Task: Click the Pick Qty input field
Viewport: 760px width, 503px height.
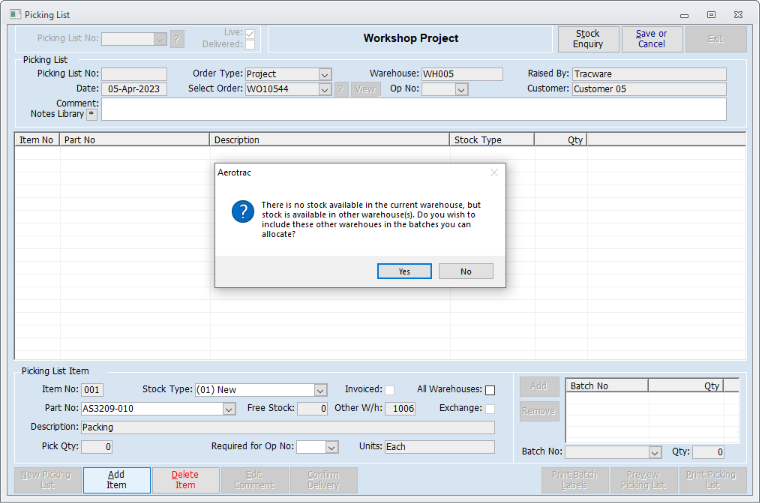Action: pos(97,447)
